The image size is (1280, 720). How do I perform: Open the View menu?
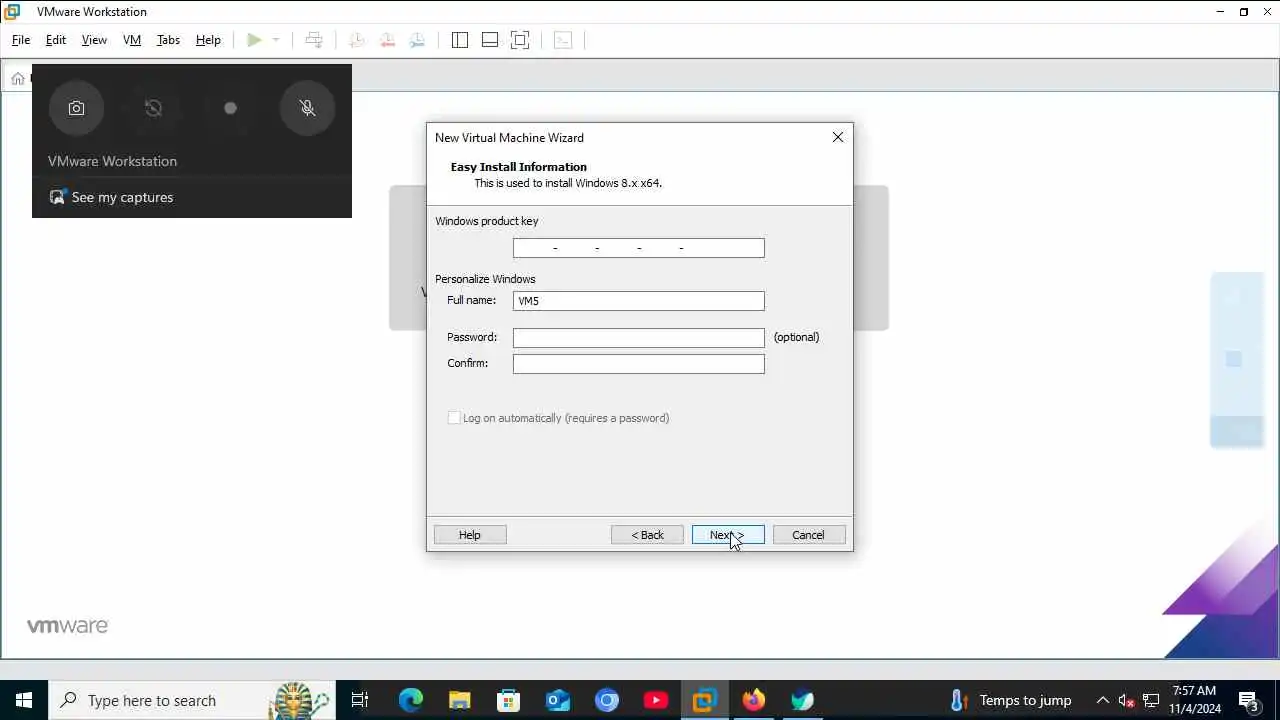[x=94, y=40]
